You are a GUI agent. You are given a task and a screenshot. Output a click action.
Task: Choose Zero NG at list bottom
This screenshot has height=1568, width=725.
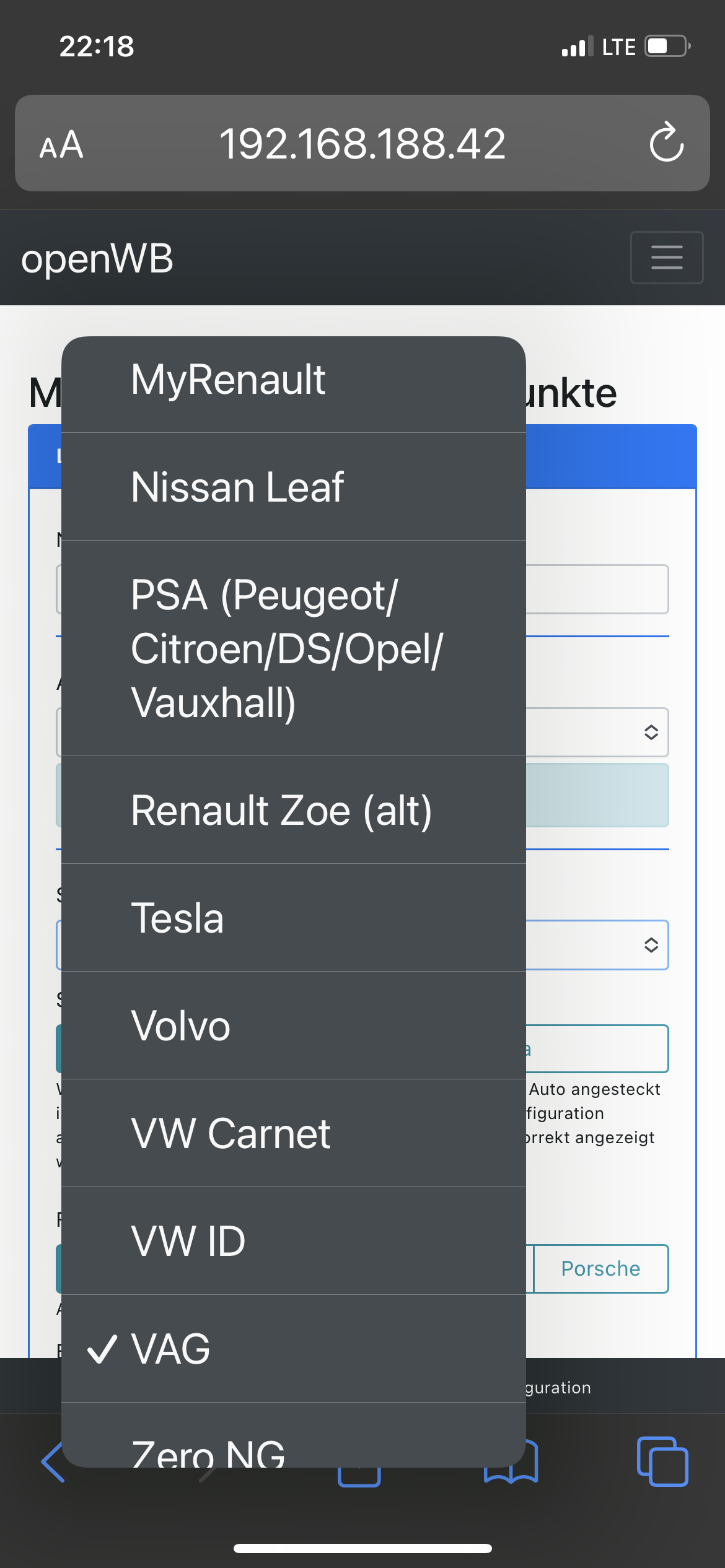tap(294, 1449)
